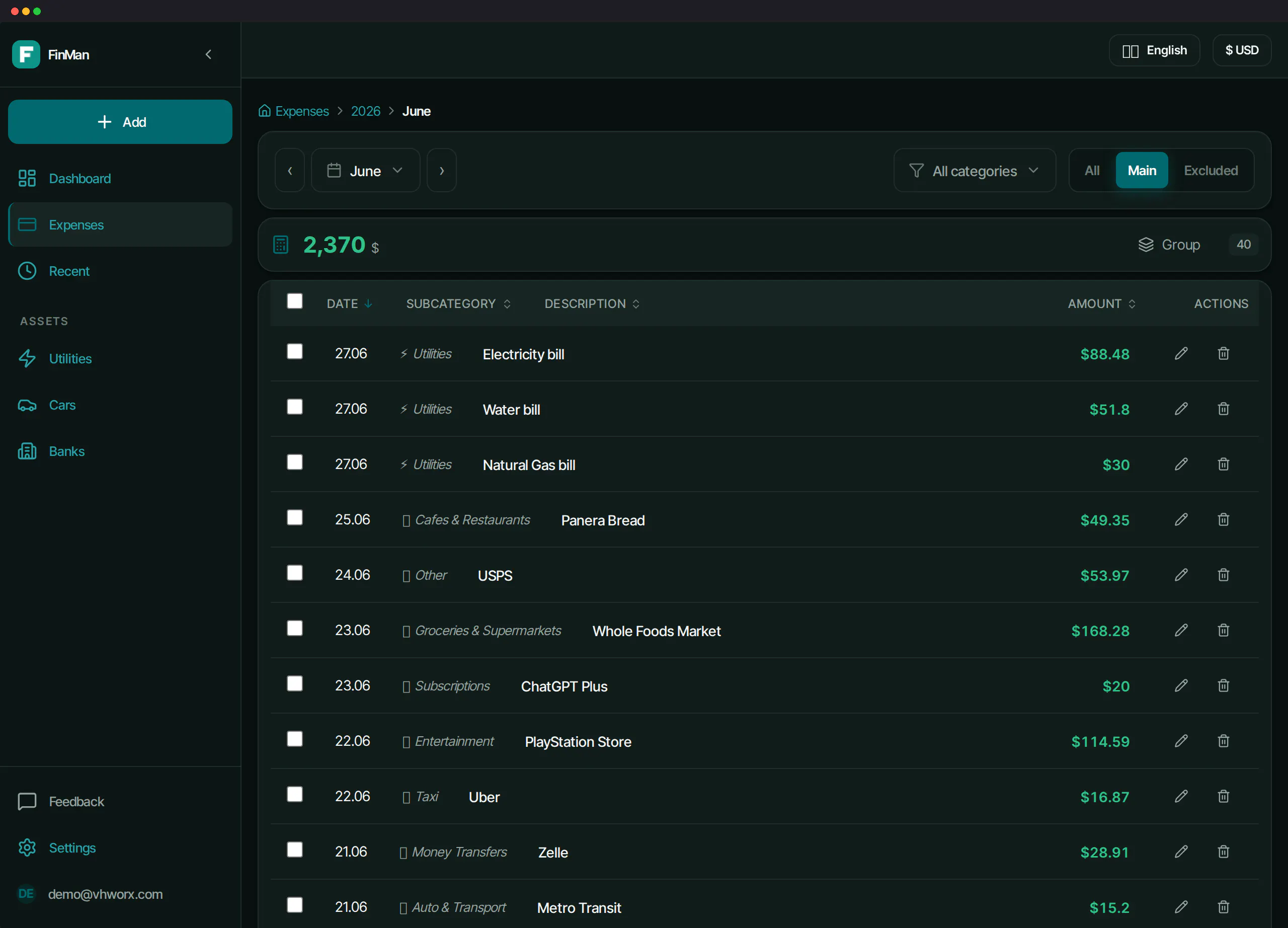Open Dashboard in the sidebar
Screen dimensions: 1288x928
(x=120, y=178)
